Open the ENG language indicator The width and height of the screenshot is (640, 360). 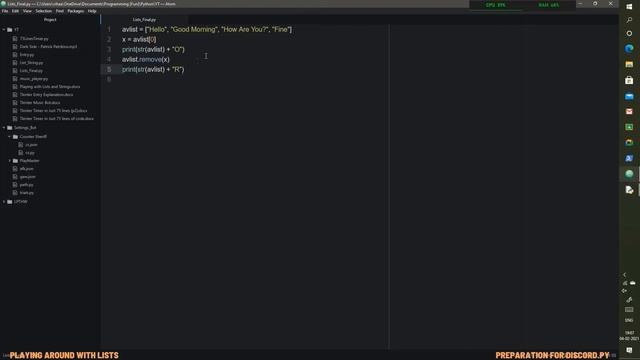pyautogui.click(x=629, y=320)
